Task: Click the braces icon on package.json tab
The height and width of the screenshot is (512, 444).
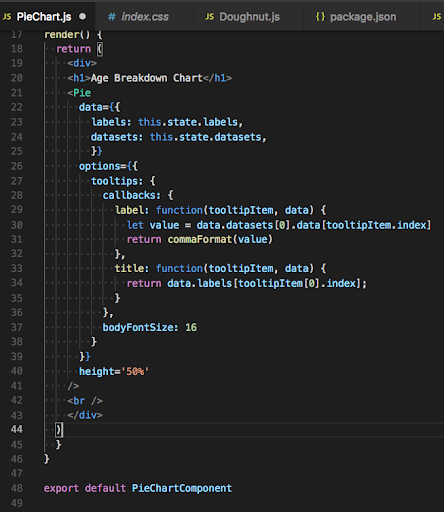Action: (320, 17)
